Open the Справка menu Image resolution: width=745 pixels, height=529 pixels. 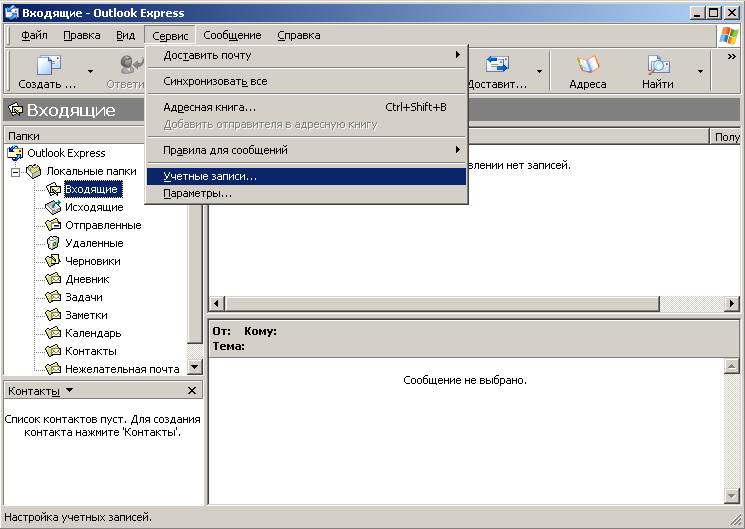(299, 36)
